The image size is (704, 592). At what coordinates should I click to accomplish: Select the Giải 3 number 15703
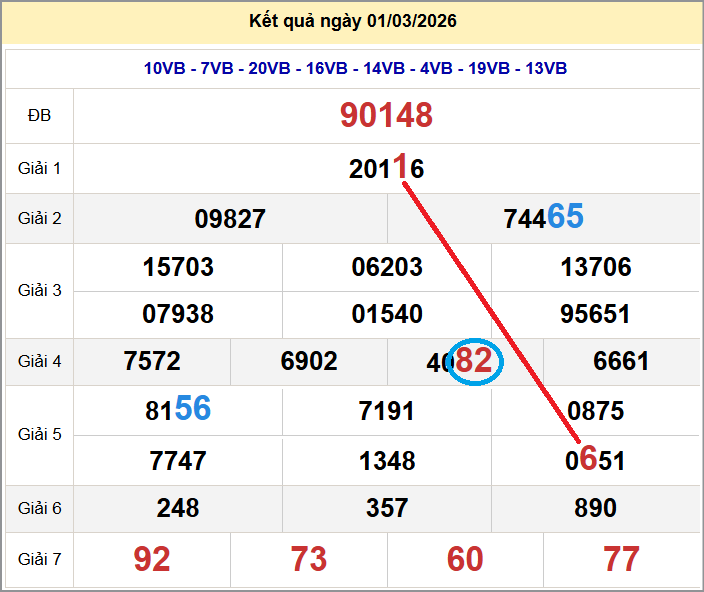click(178, 267)
